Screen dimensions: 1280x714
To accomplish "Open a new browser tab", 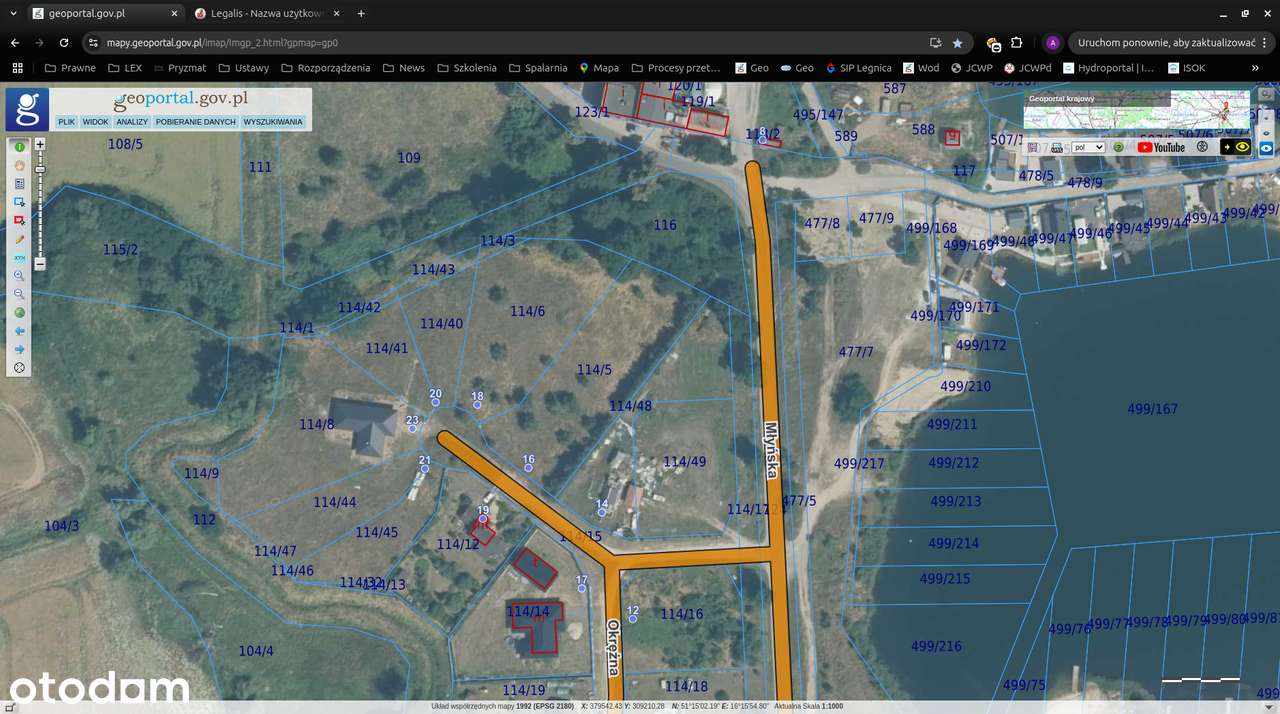I will (x=361, y=14).
